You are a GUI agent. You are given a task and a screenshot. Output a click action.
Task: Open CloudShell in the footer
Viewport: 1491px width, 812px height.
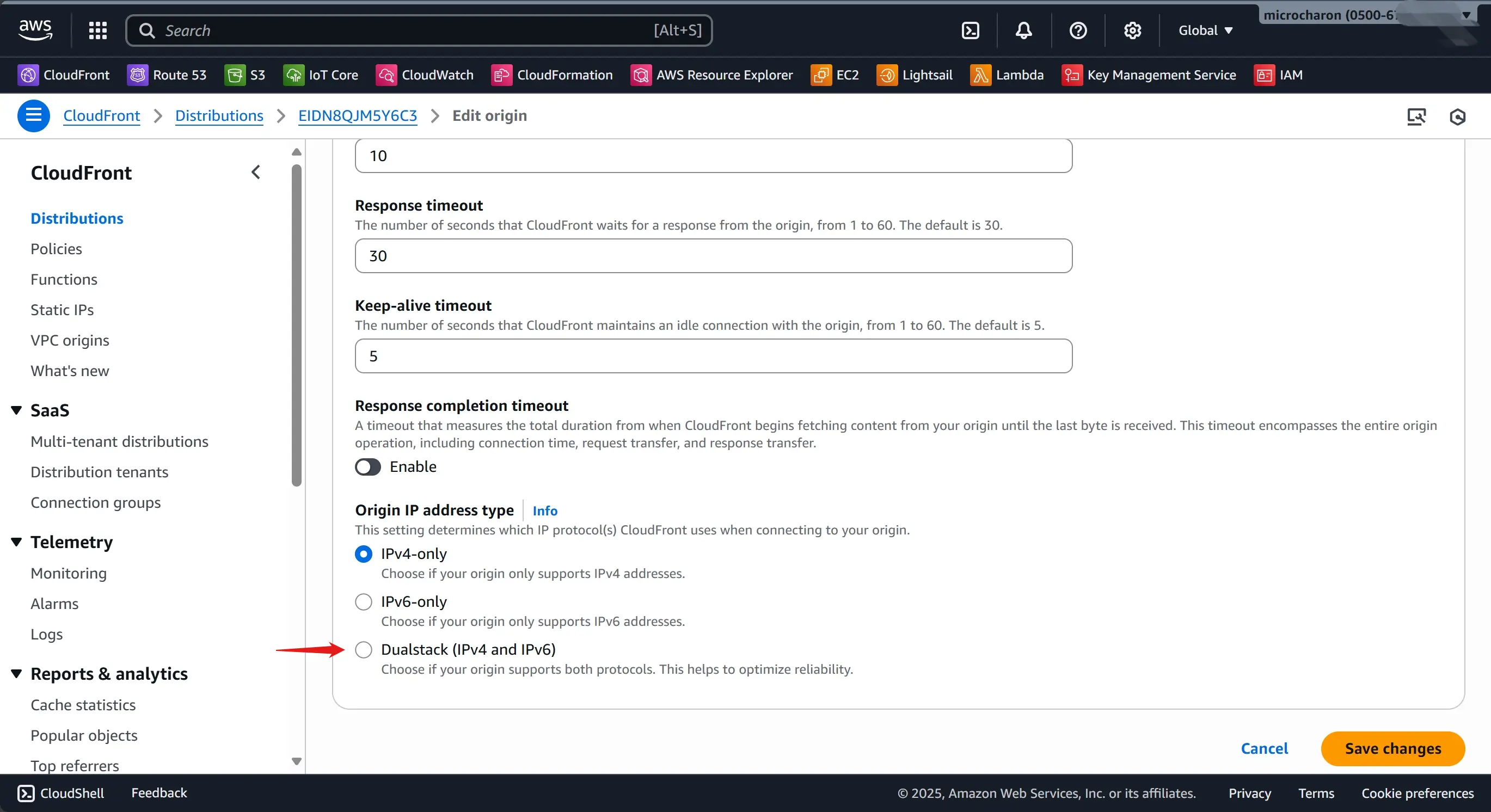coord(61,793)
